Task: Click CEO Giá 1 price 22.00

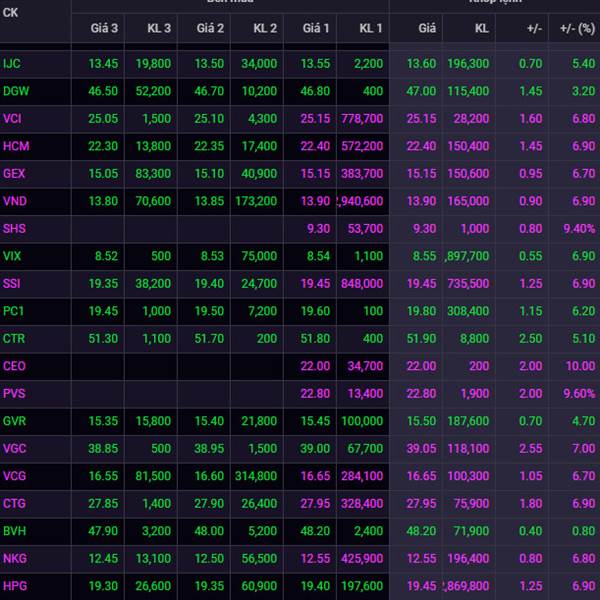Action: pyautogui.click(x=315, y=366)
